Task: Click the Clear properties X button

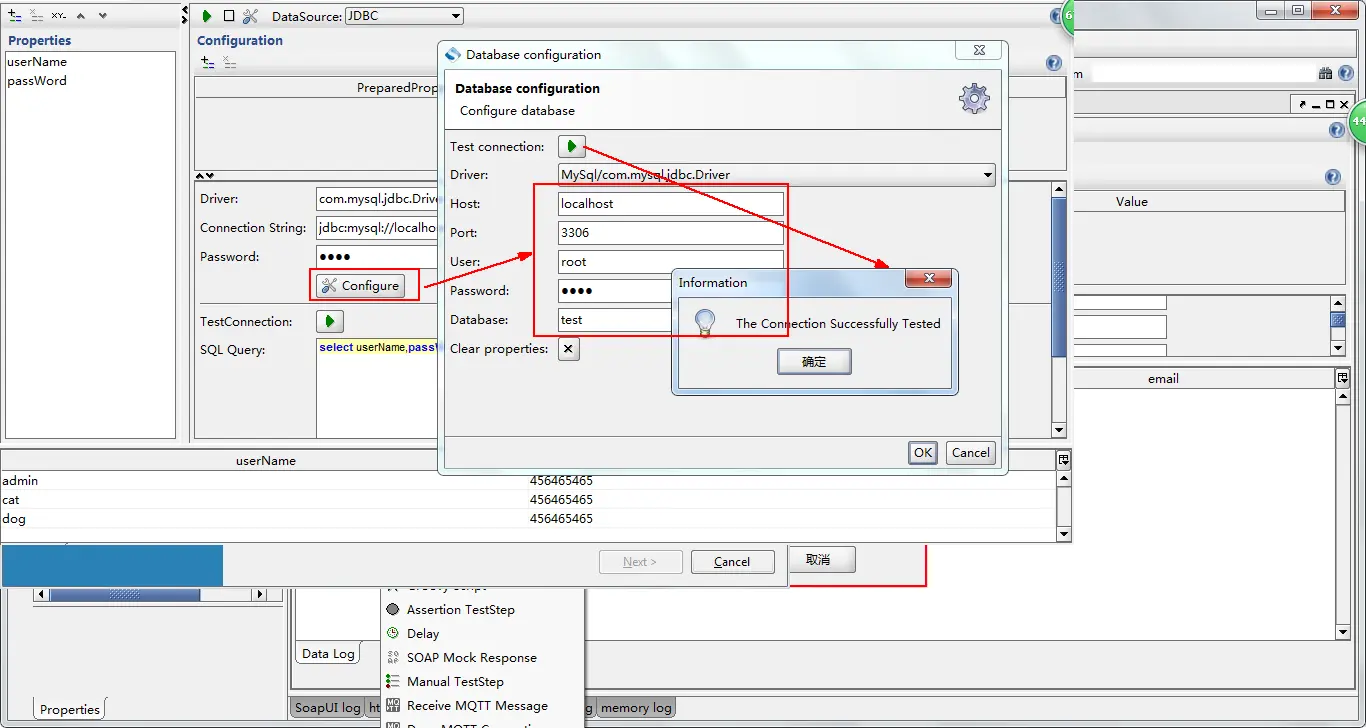Action: tap(568, 349)
